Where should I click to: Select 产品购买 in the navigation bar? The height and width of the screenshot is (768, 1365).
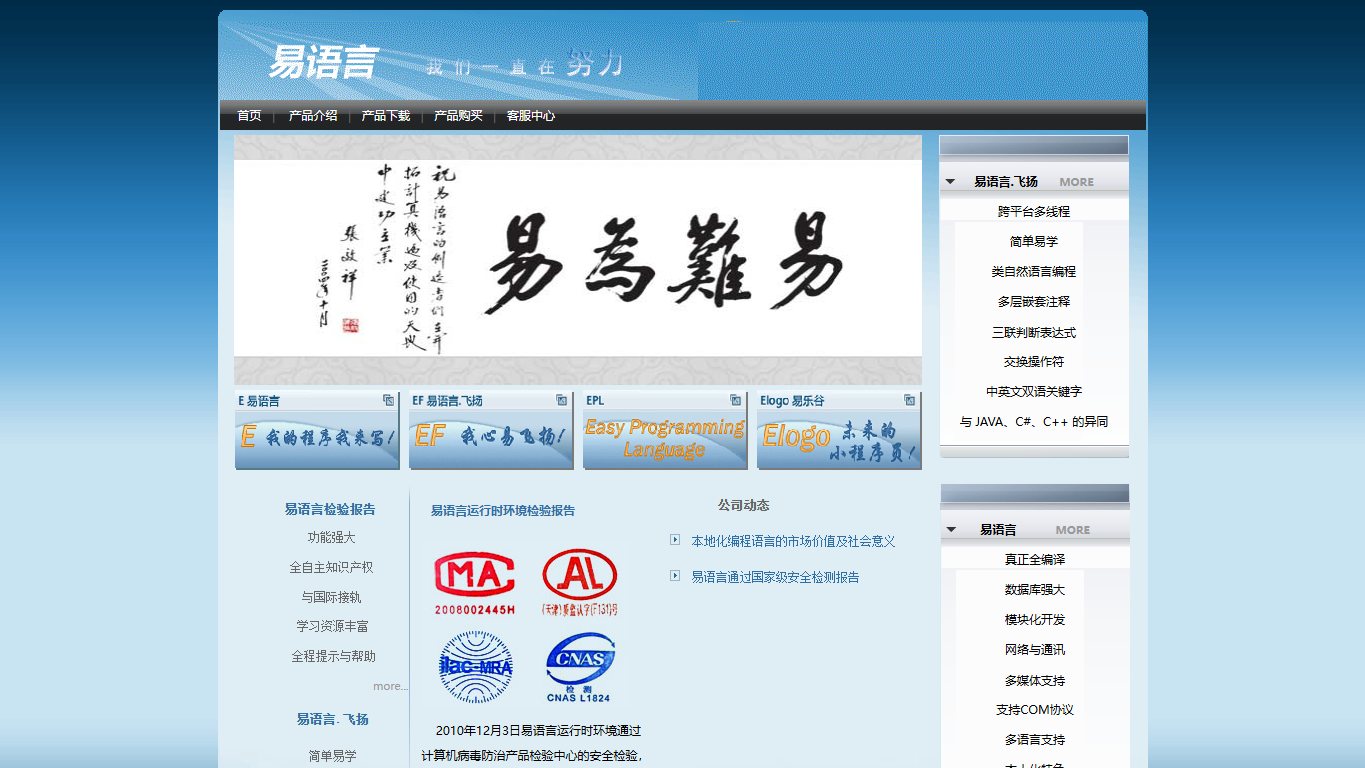458,116
